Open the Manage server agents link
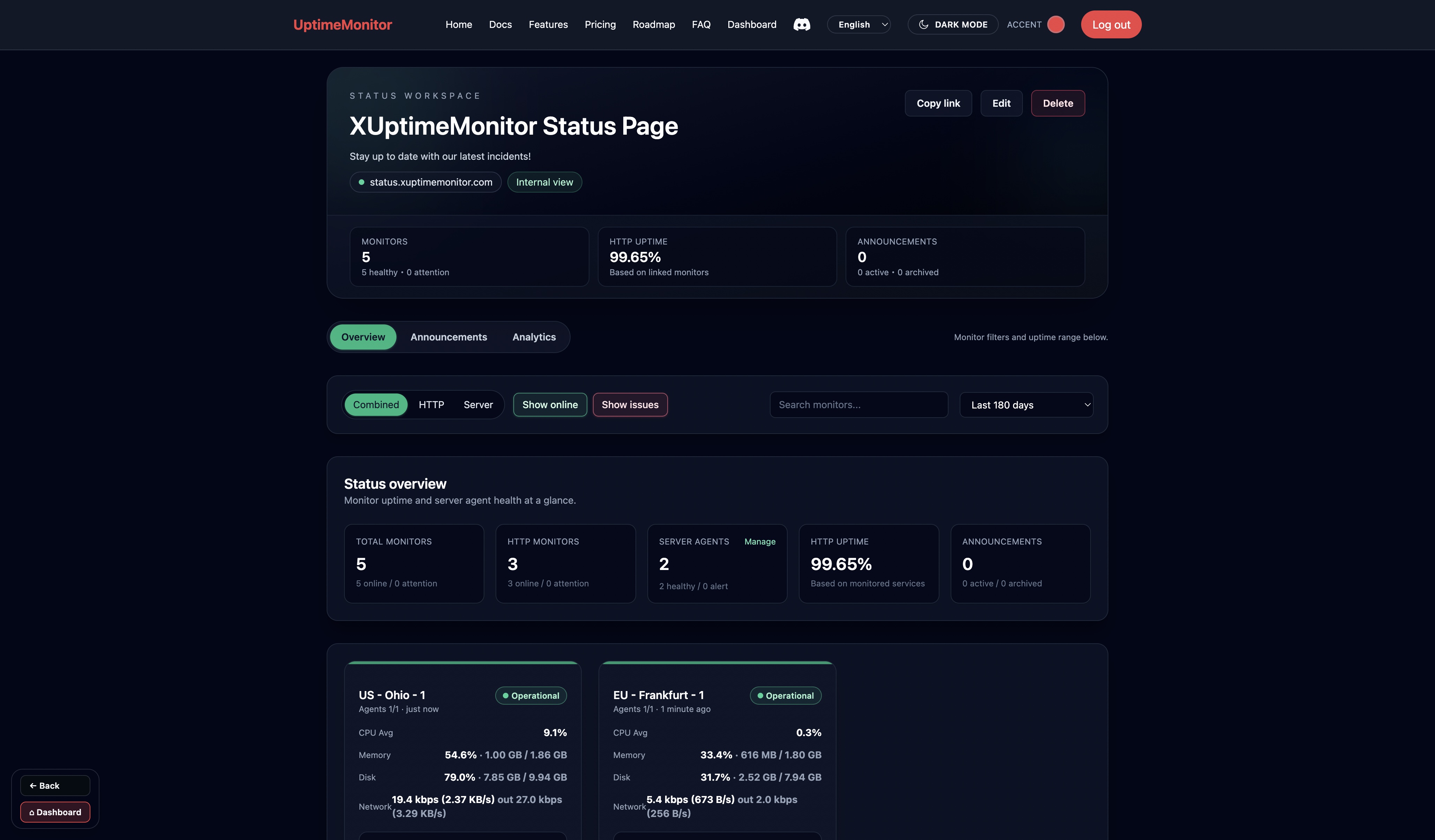Image resolution: width=1435 pixels, height=840 pixels. point(760,541)
